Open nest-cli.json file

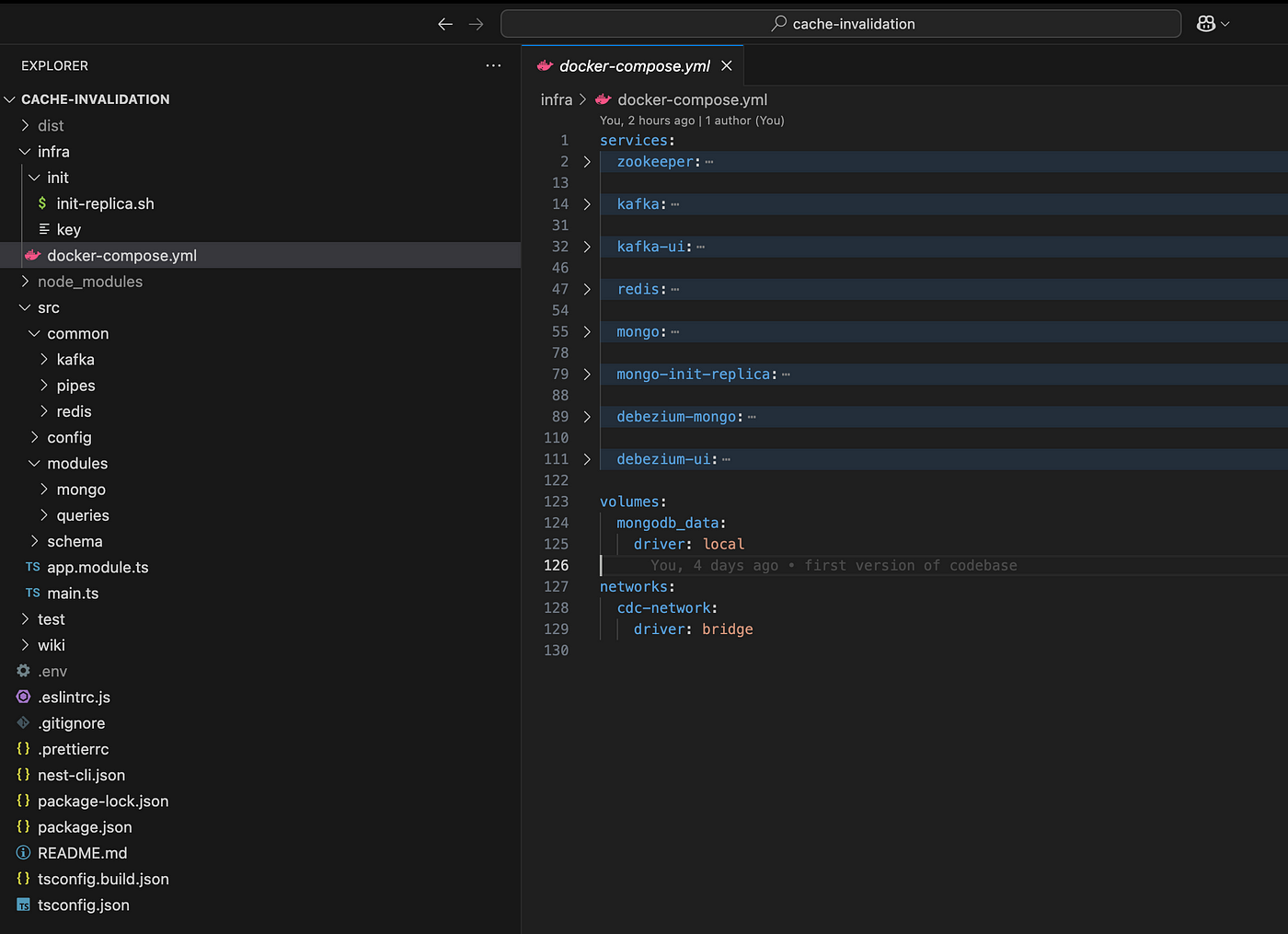(x=260, y=775)
